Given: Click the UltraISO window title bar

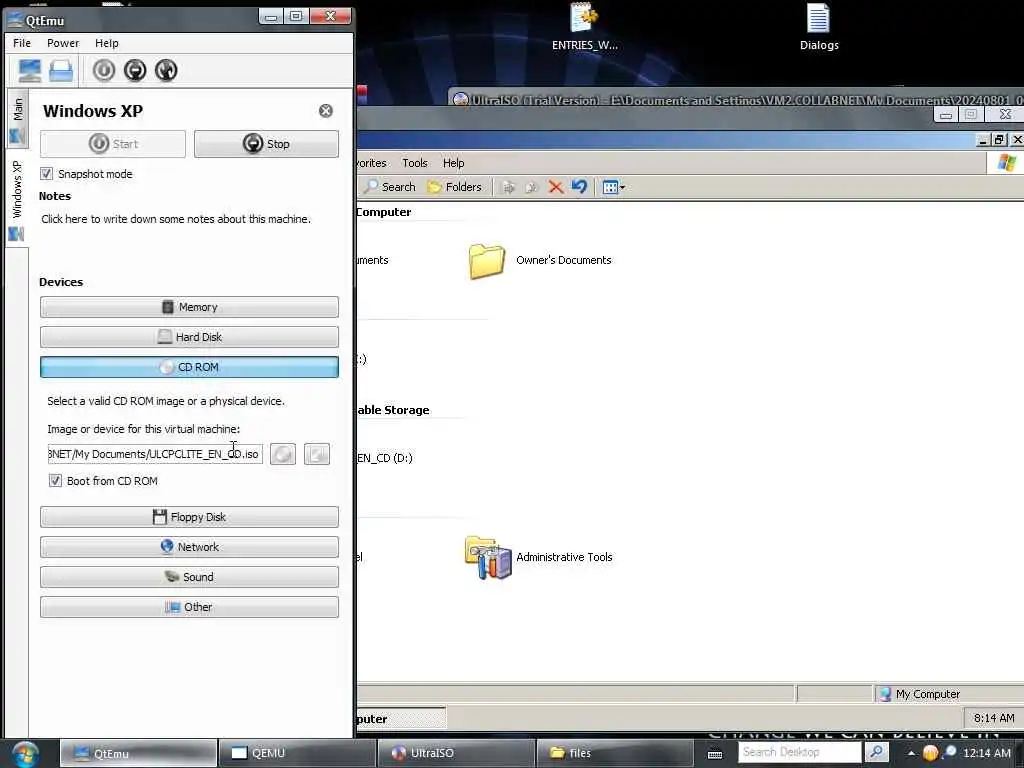Looking at the screenshot, I should (x=738, y=100).
